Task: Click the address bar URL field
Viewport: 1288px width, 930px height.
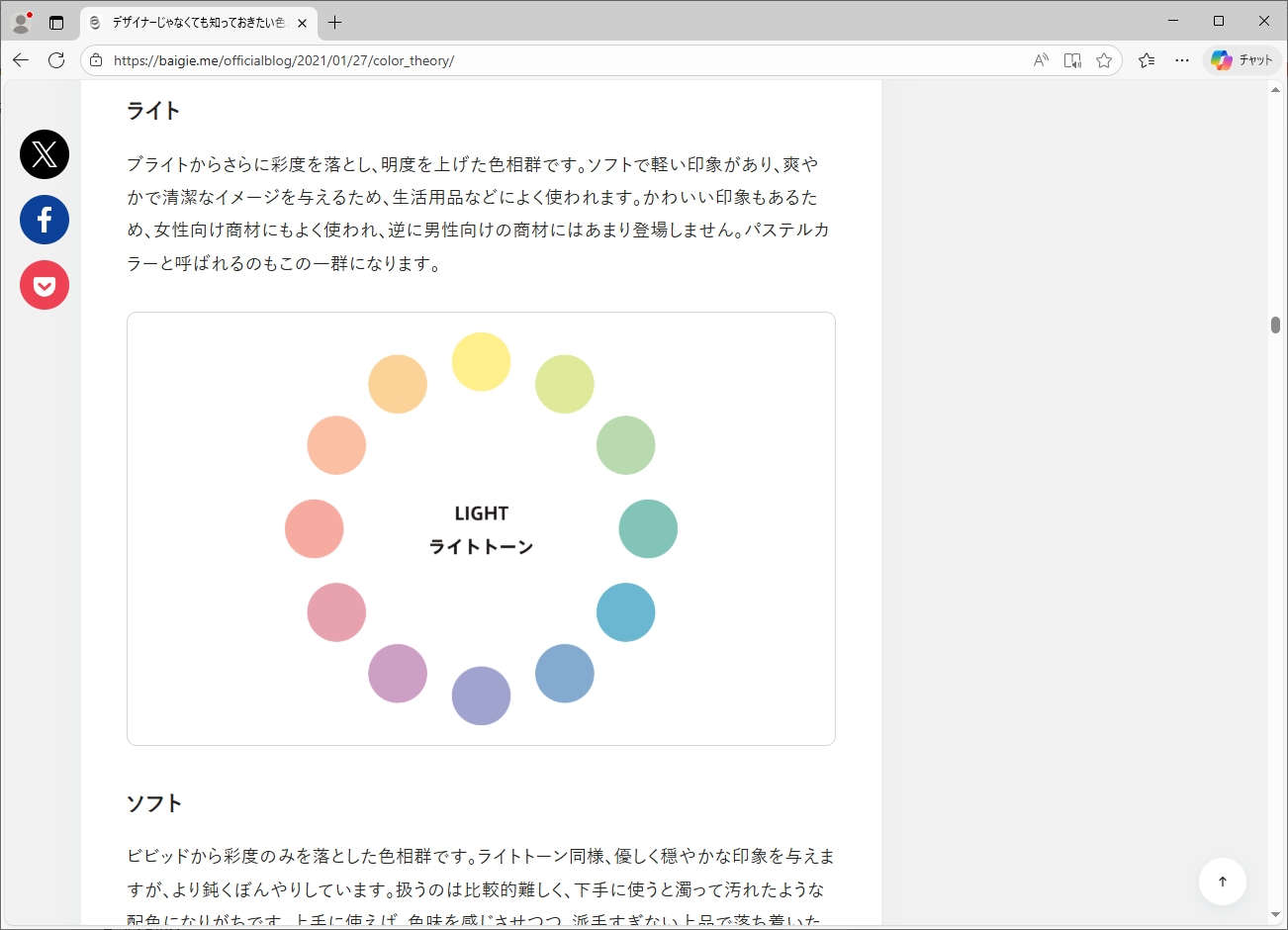Action: pos(554,60)
